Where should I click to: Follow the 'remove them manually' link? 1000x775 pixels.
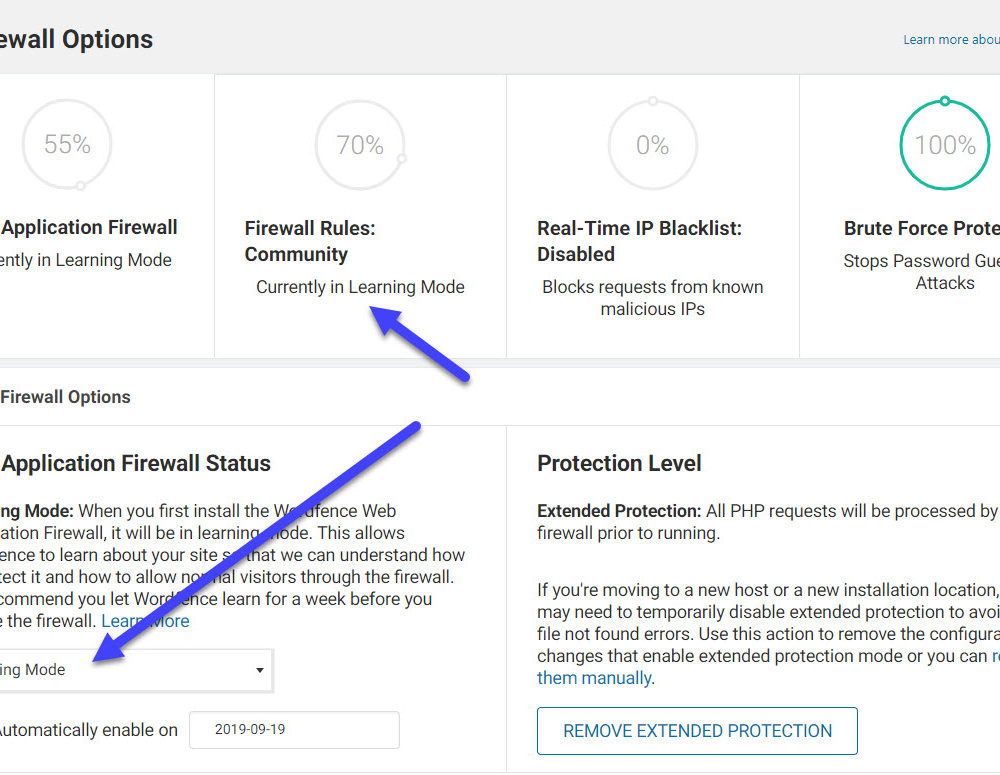[x=594, y=678]
